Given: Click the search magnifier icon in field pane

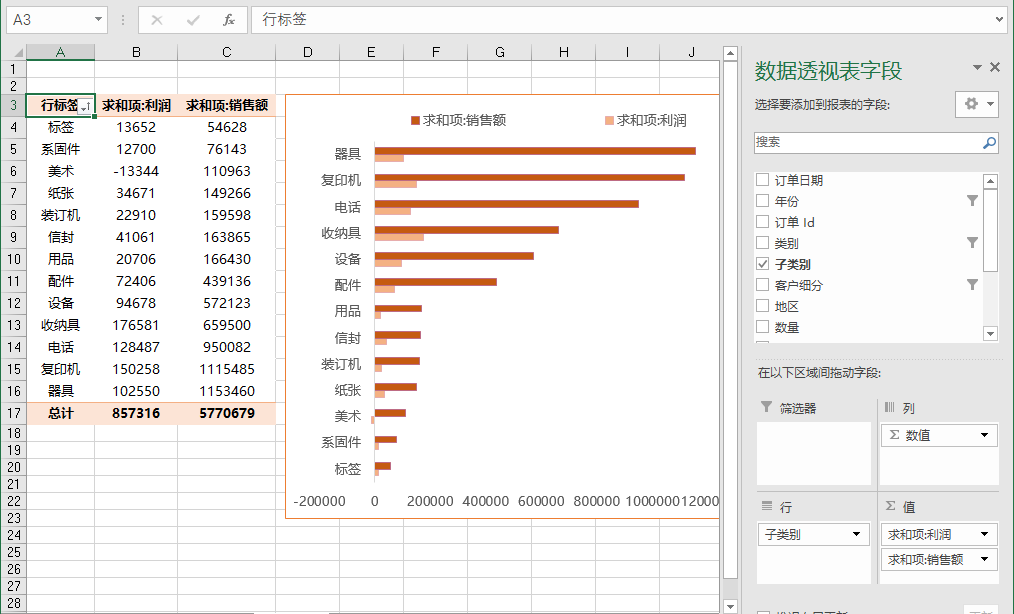Looking at the screenshot, I should 989,143.
